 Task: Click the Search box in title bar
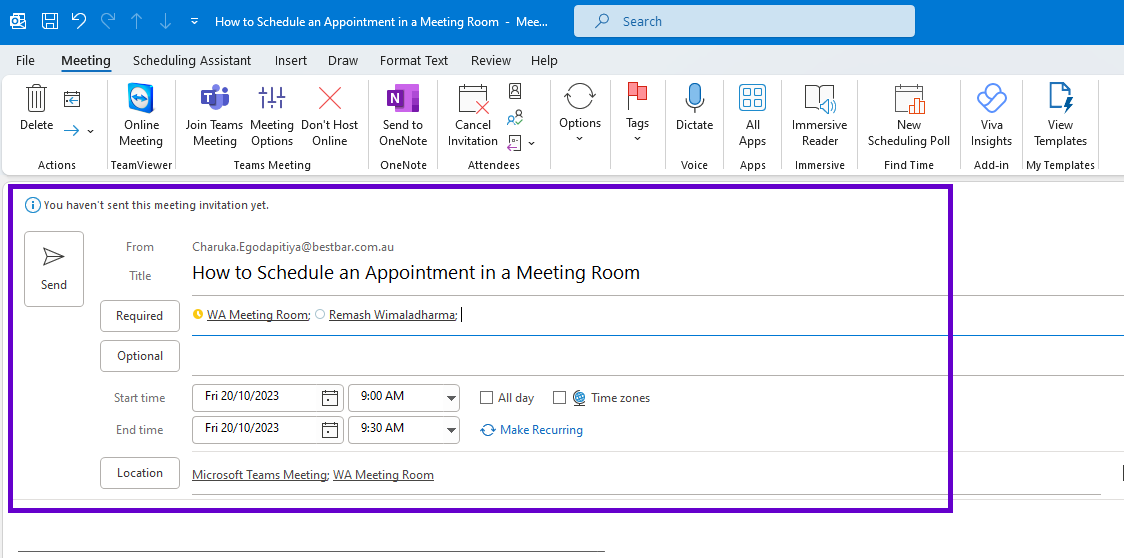click(x=744, y=22)
